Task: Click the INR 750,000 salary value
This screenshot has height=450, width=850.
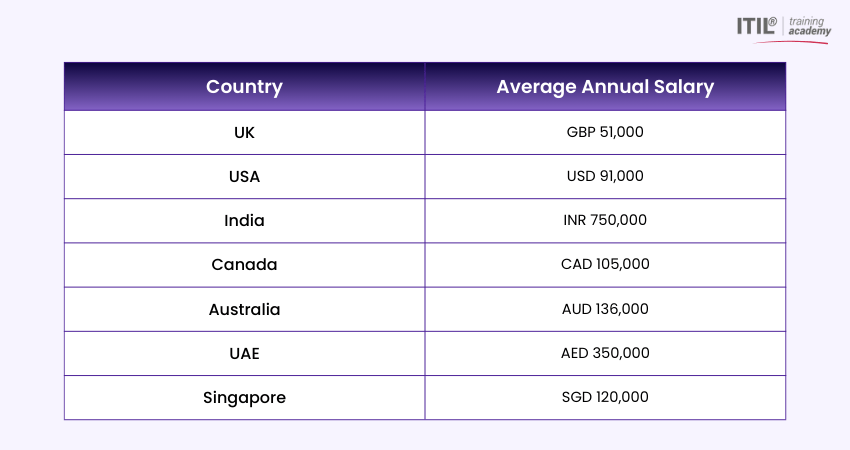Action: pyautogui.click(x=605, y=221)
